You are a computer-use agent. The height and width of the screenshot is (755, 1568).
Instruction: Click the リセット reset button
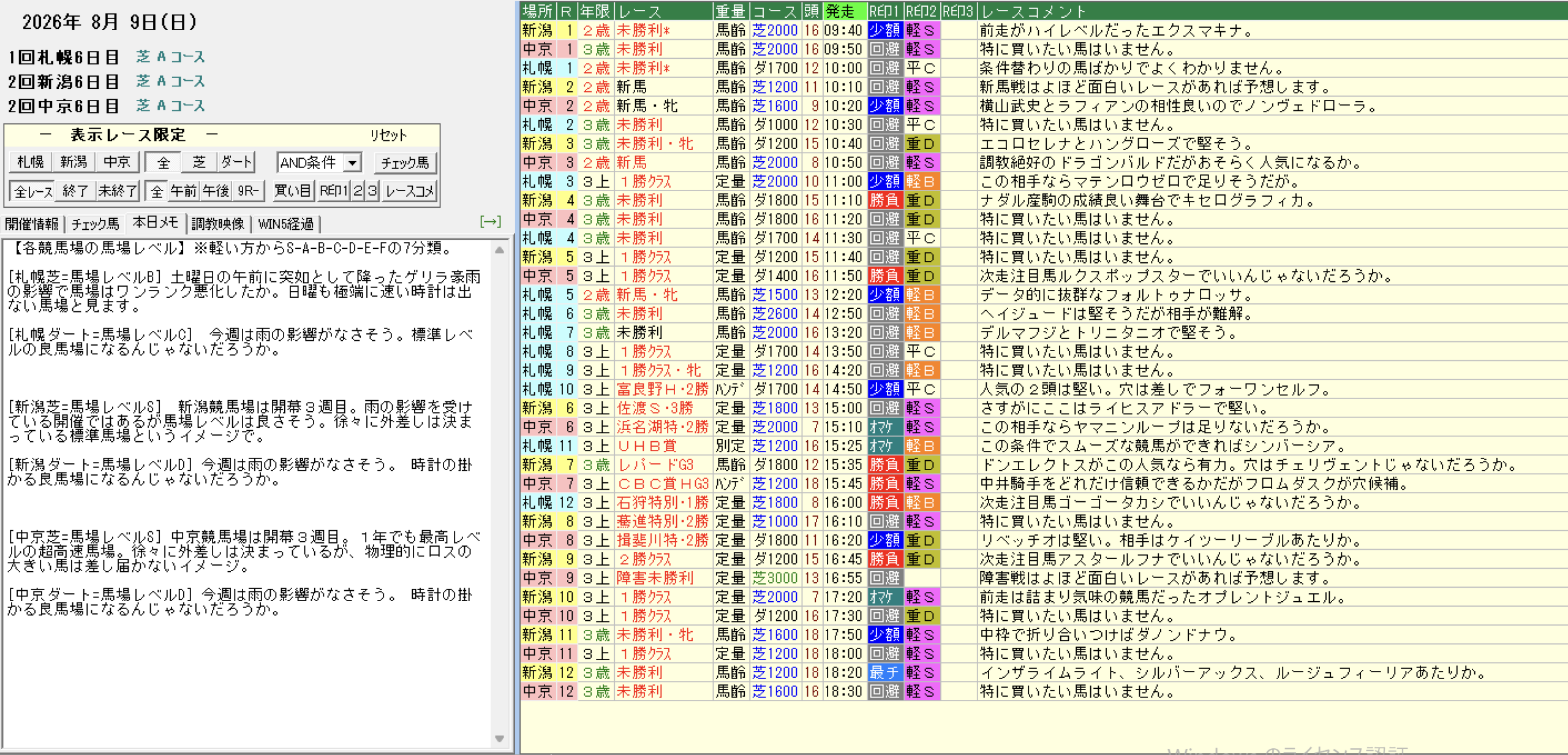388,135
